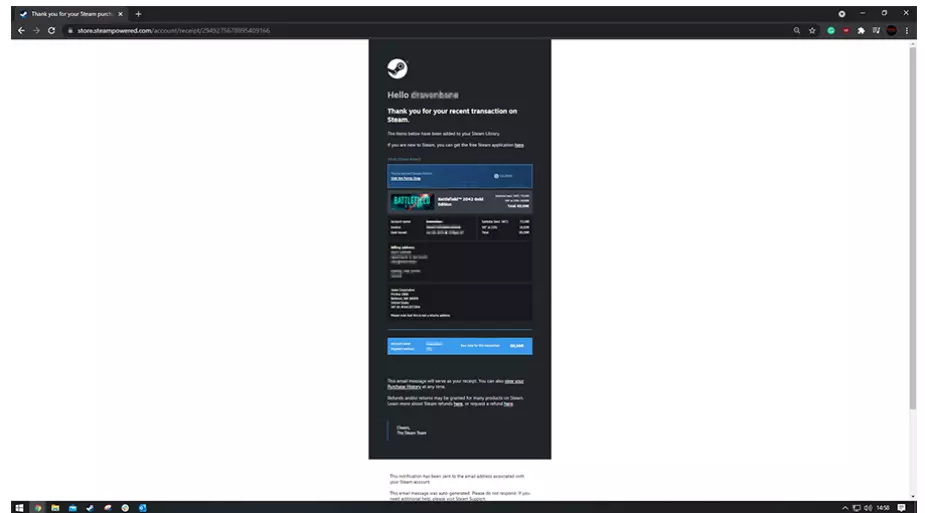This screenshot has height=513, width=925.
Task: Close the Steam purchase tab
Action: (120, 14)
